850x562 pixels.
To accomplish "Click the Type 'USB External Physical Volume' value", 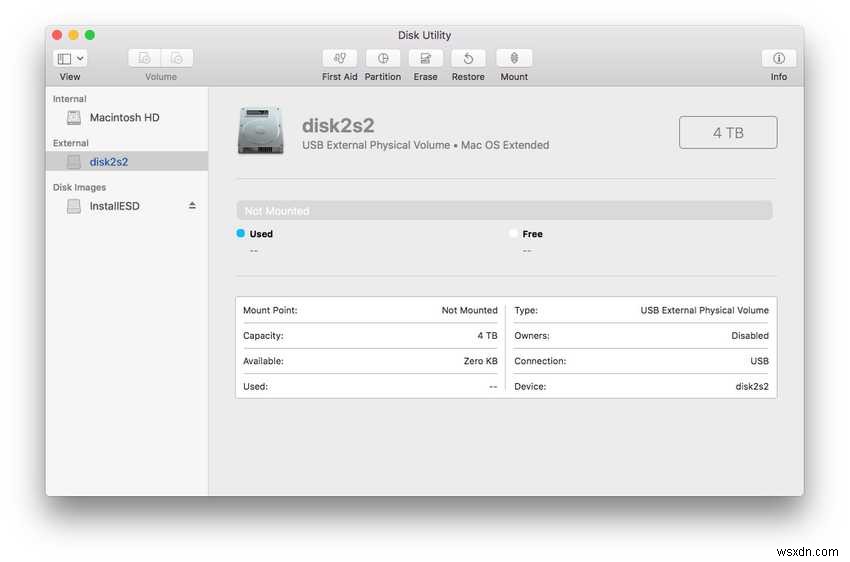I will [704, 310].
